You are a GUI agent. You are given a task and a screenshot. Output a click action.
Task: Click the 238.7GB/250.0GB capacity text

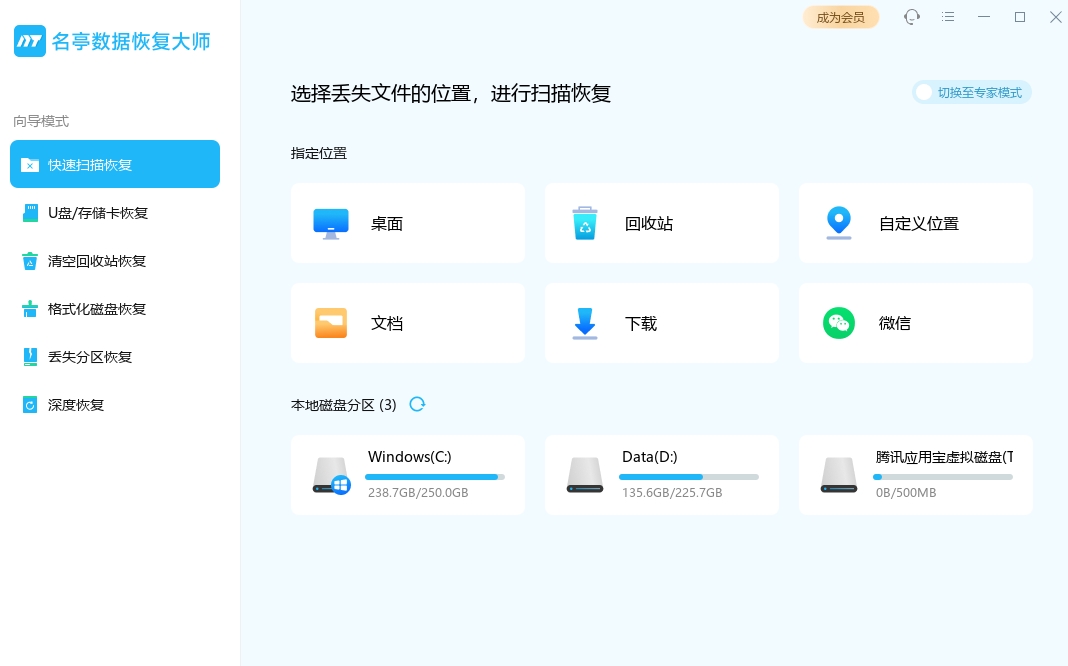418,492
